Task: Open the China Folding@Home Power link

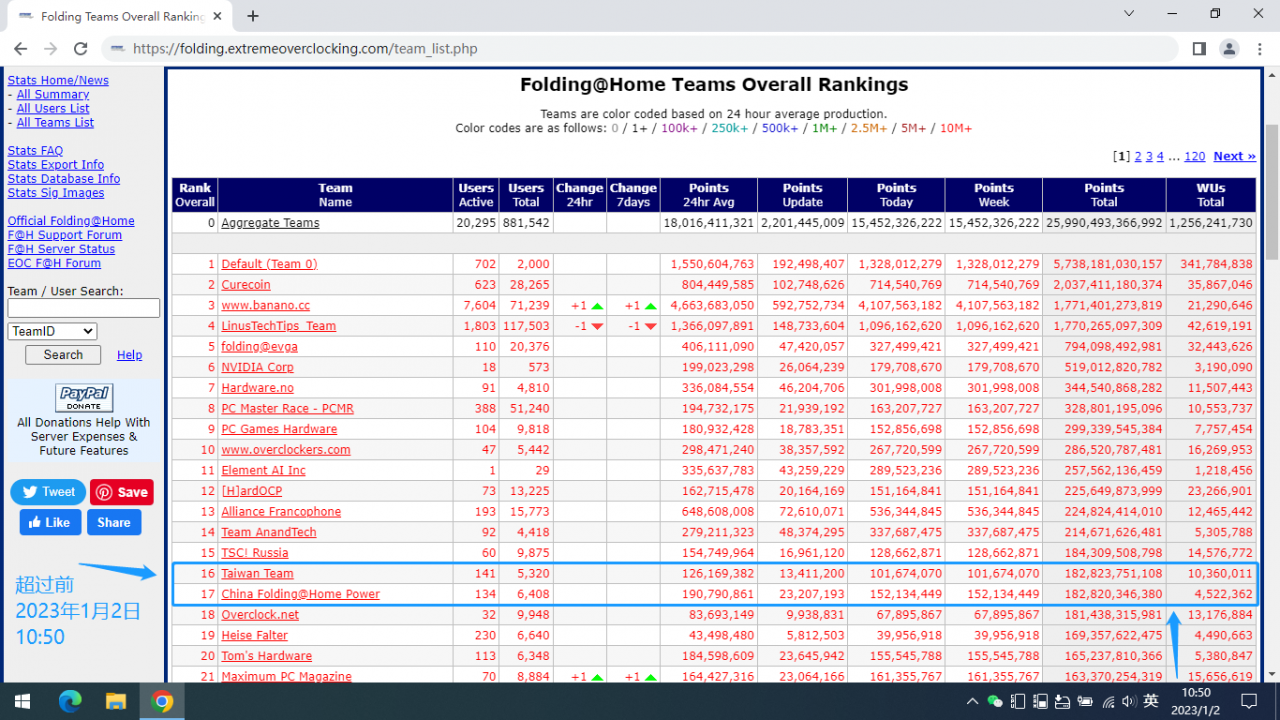Action: pos(301,594)
